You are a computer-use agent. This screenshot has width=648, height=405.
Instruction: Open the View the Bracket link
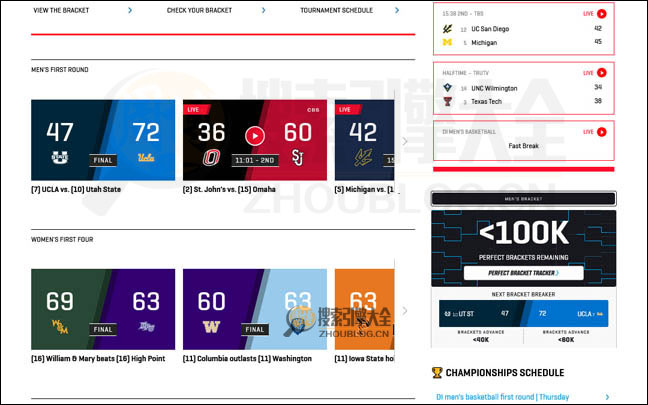coord(61,10)
